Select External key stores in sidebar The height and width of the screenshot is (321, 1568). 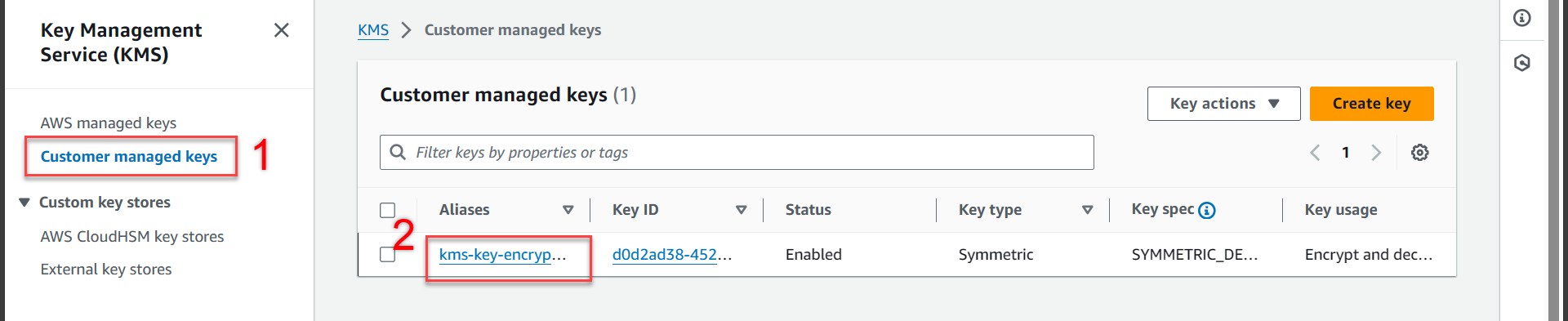coord(106,270)
